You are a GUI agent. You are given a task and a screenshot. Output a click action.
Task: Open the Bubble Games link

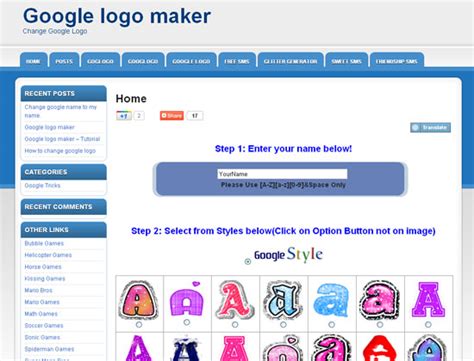pyautogui.click(x=44, y=243)
